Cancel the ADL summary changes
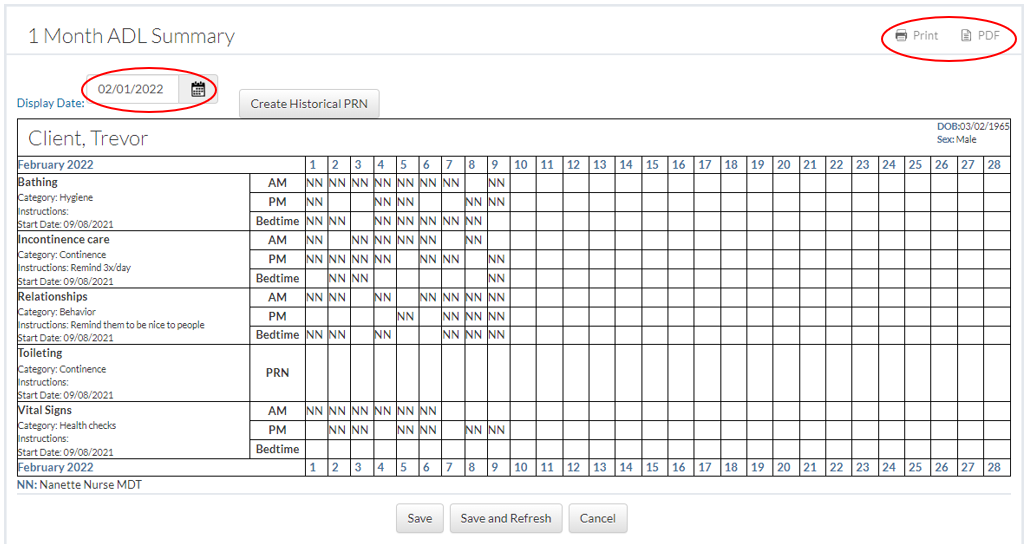The width and height of the screenshot is (1029, 544). [x=597, y=518]
